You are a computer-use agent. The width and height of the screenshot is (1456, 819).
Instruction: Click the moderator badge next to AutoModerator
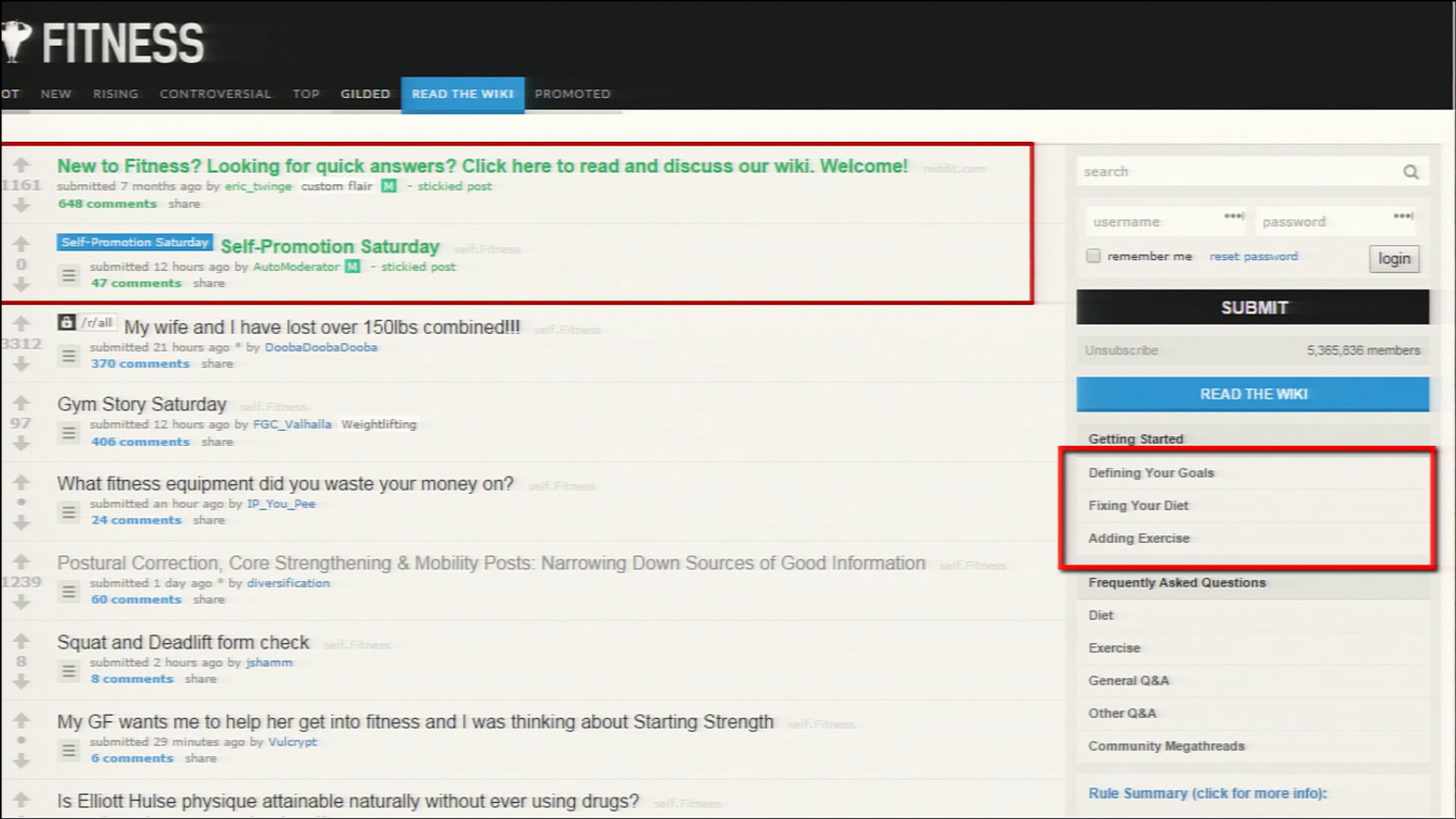tap(352, 266)
